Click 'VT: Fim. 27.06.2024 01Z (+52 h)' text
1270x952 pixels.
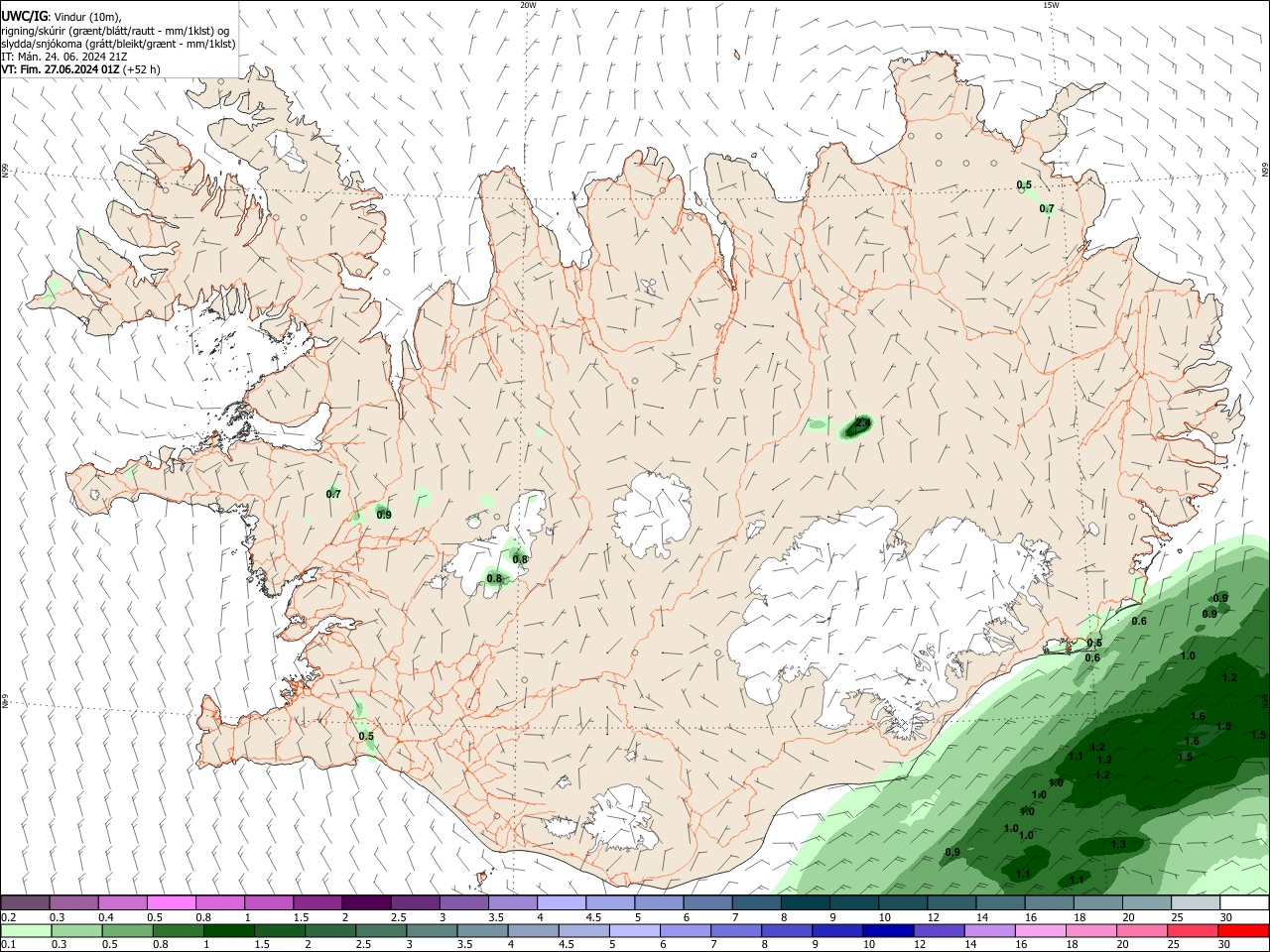click(81, 69)
